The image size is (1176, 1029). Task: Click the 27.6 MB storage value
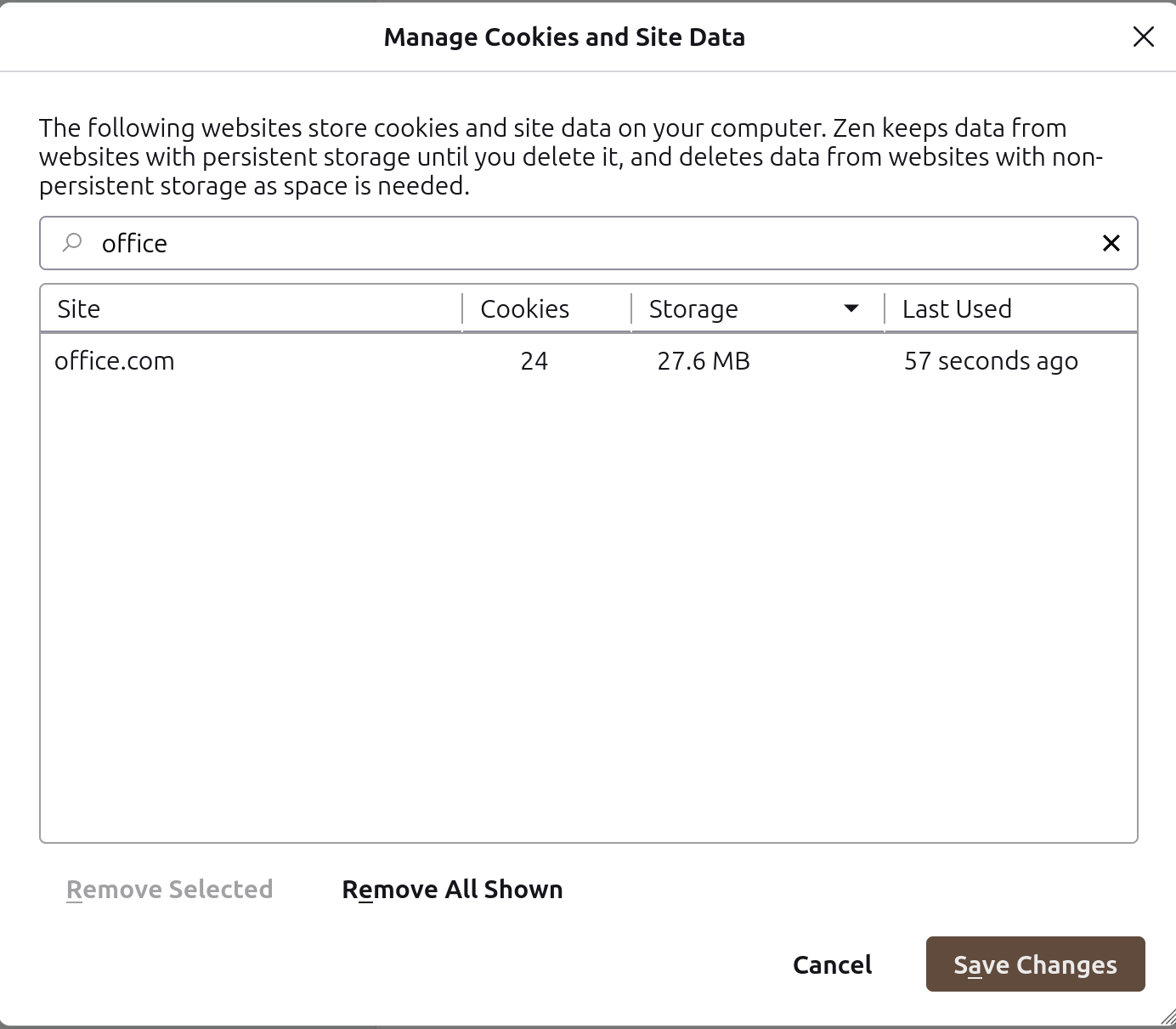(704, 361)
